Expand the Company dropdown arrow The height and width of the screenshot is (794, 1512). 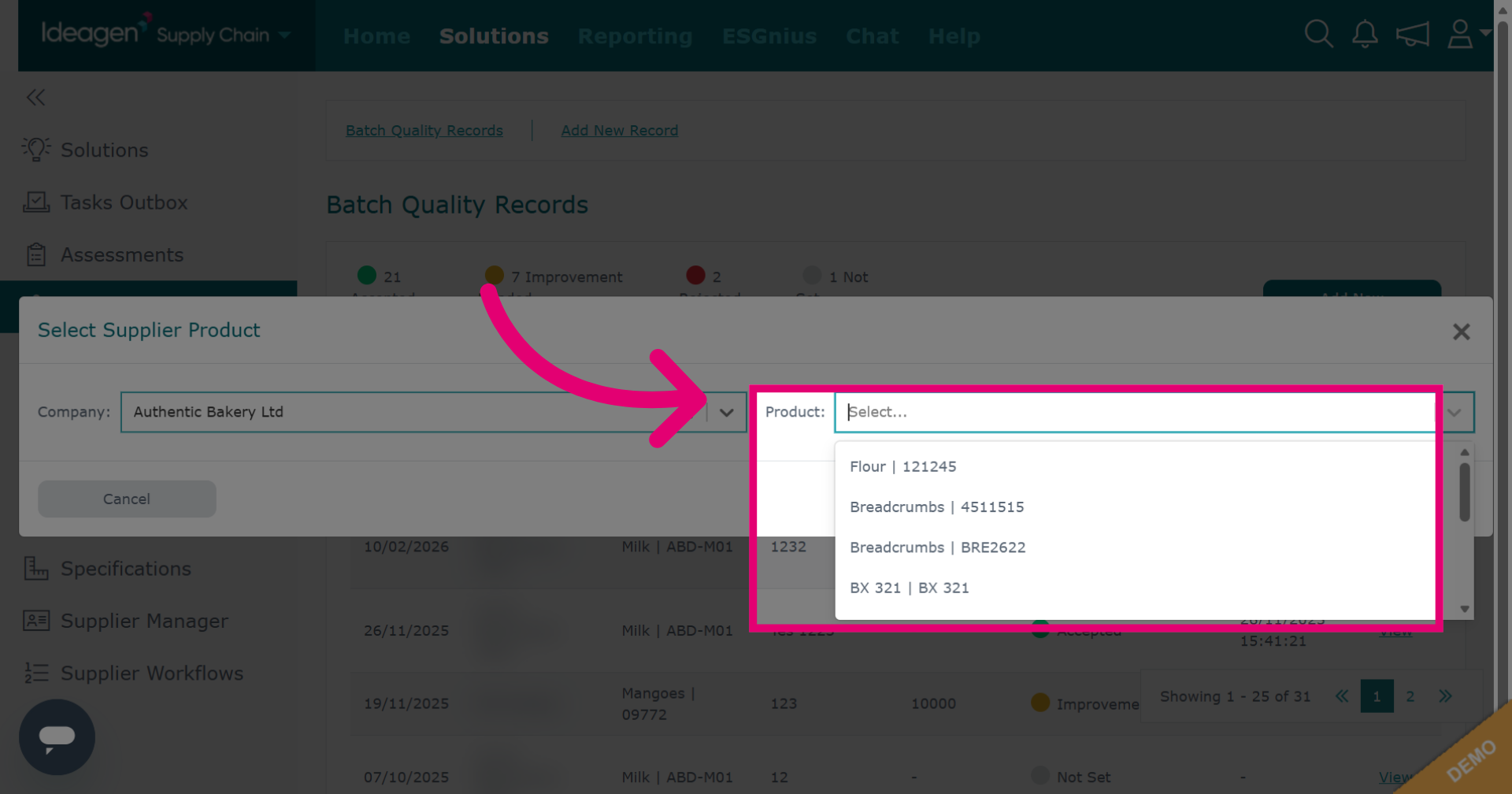point(726,412)
